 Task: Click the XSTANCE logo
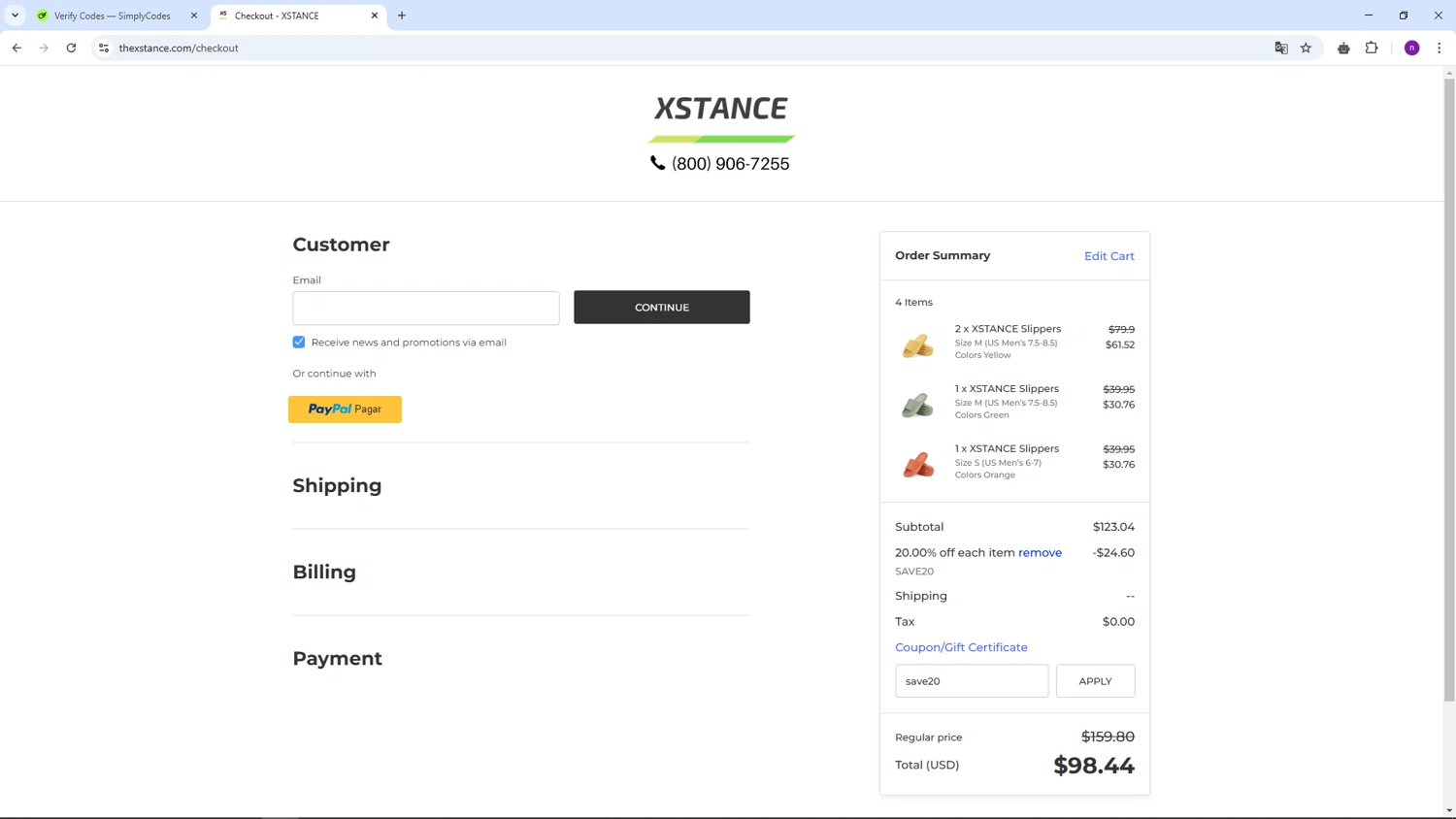point(721,116)
